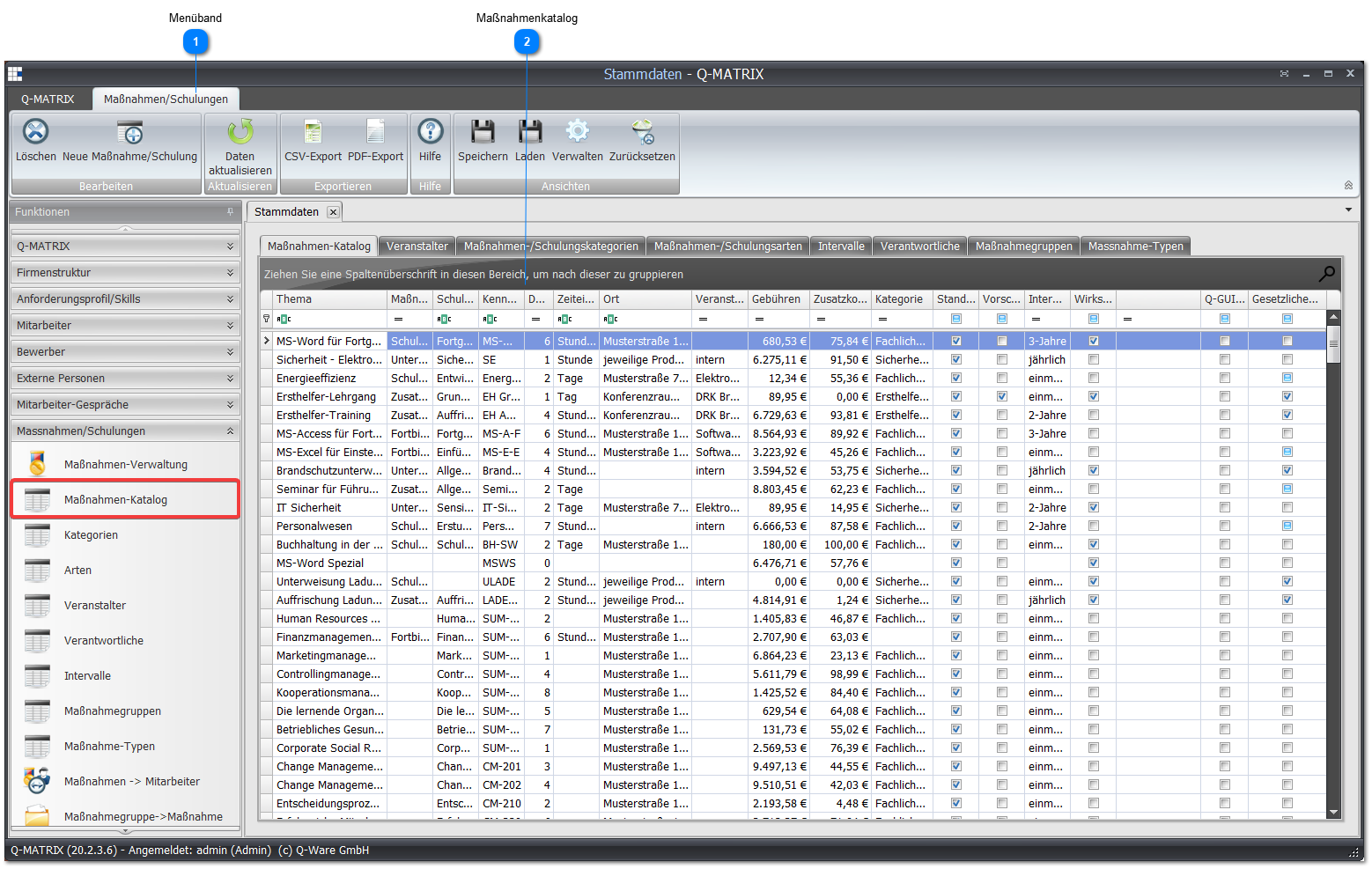The width and height of the screenshot is (1372, 869).
Task: Expand the Externe Personen section
Action: (x=126, y=378)
